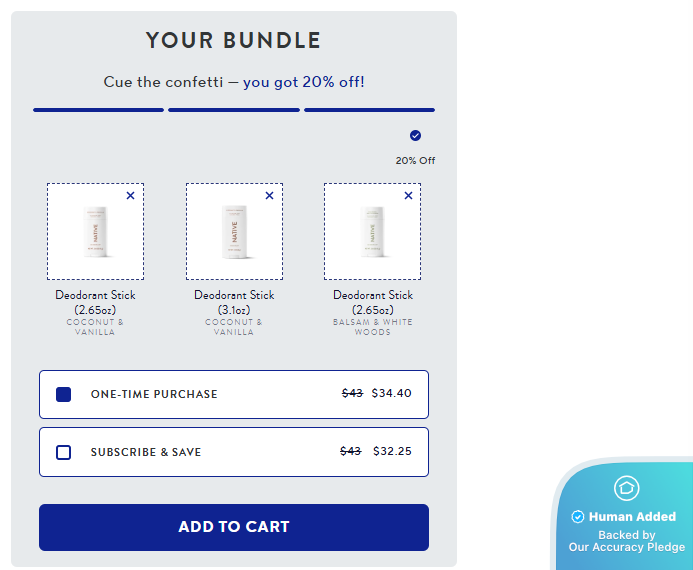This screenshot has height=570, width=693.
Task: Click the third progress bar segment
Action: pos(369,110)
